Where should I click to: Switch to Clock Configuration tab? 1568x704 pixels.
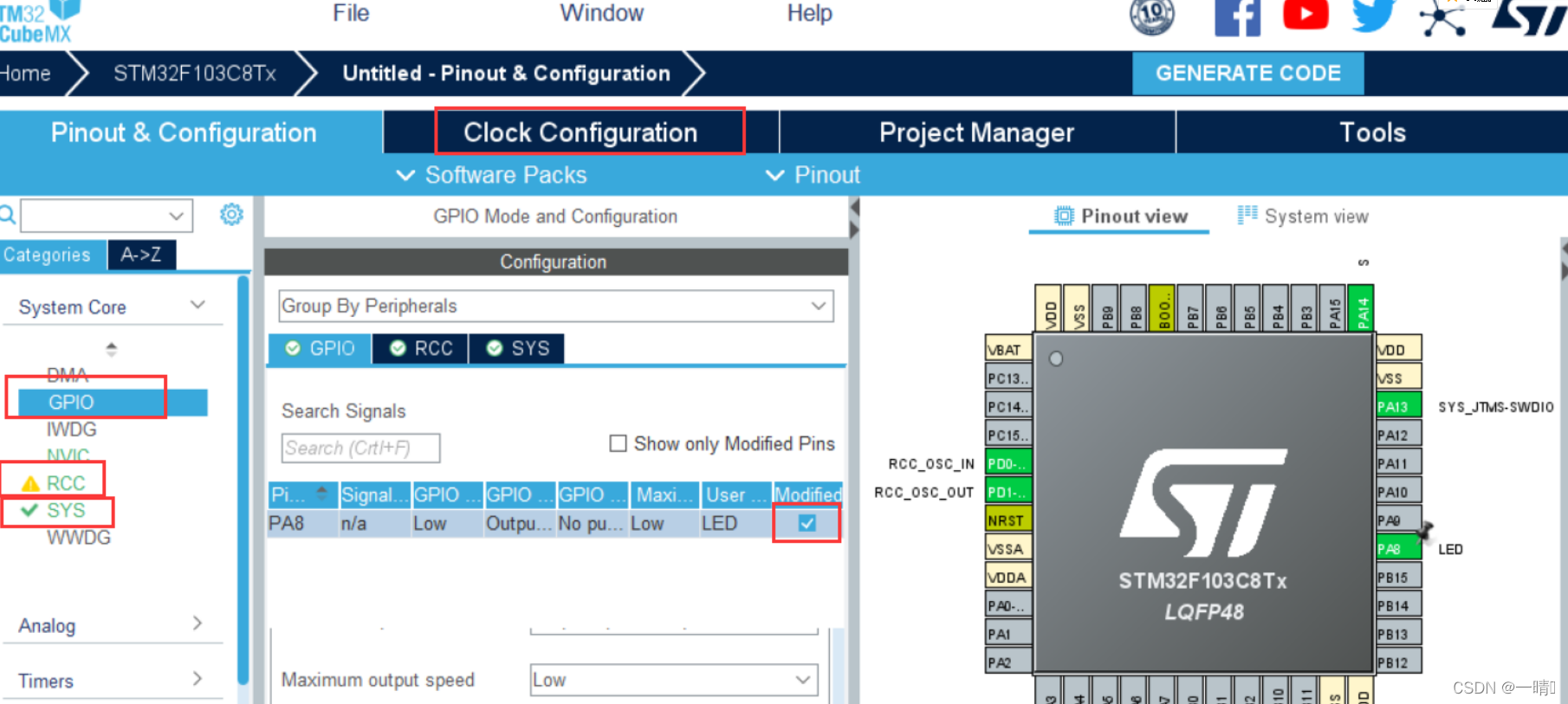[580, 132]
